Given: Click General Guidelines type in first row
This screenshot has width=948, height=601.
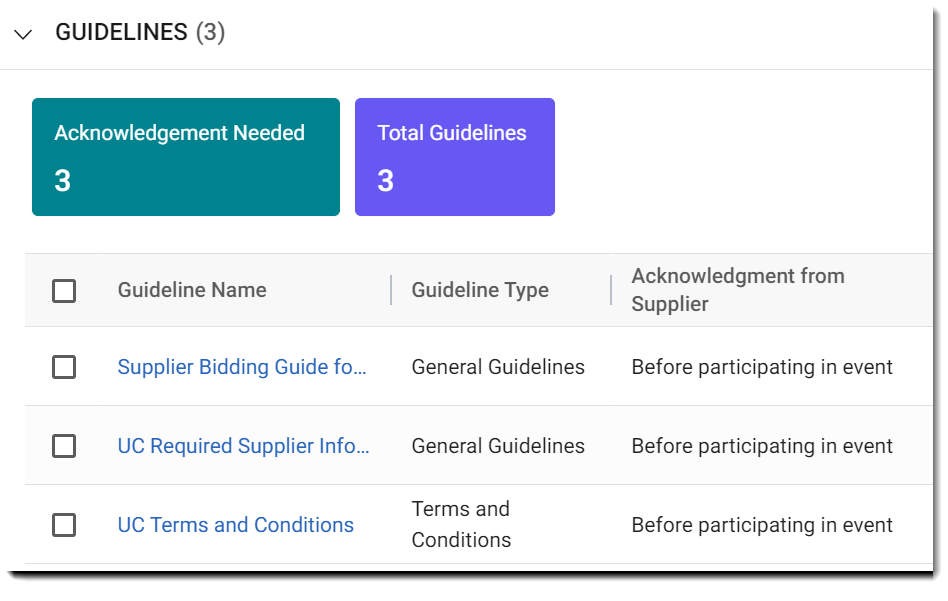Looking at the screenshot, I should [497, 367].
